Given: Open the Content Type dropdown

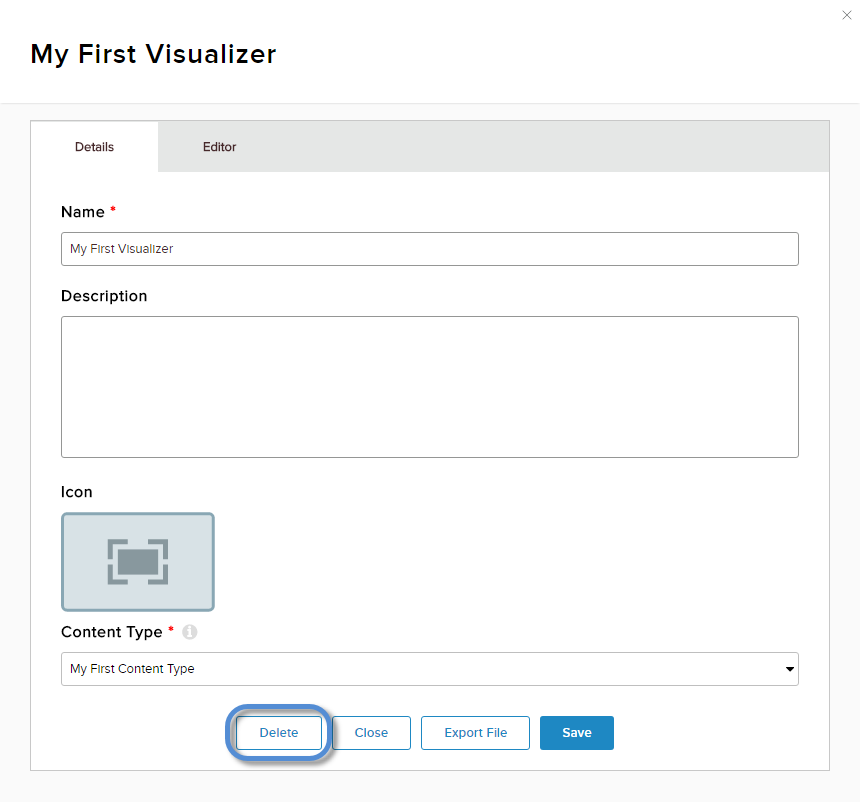Looking at the screenshot, I should (x=429, y=669).
